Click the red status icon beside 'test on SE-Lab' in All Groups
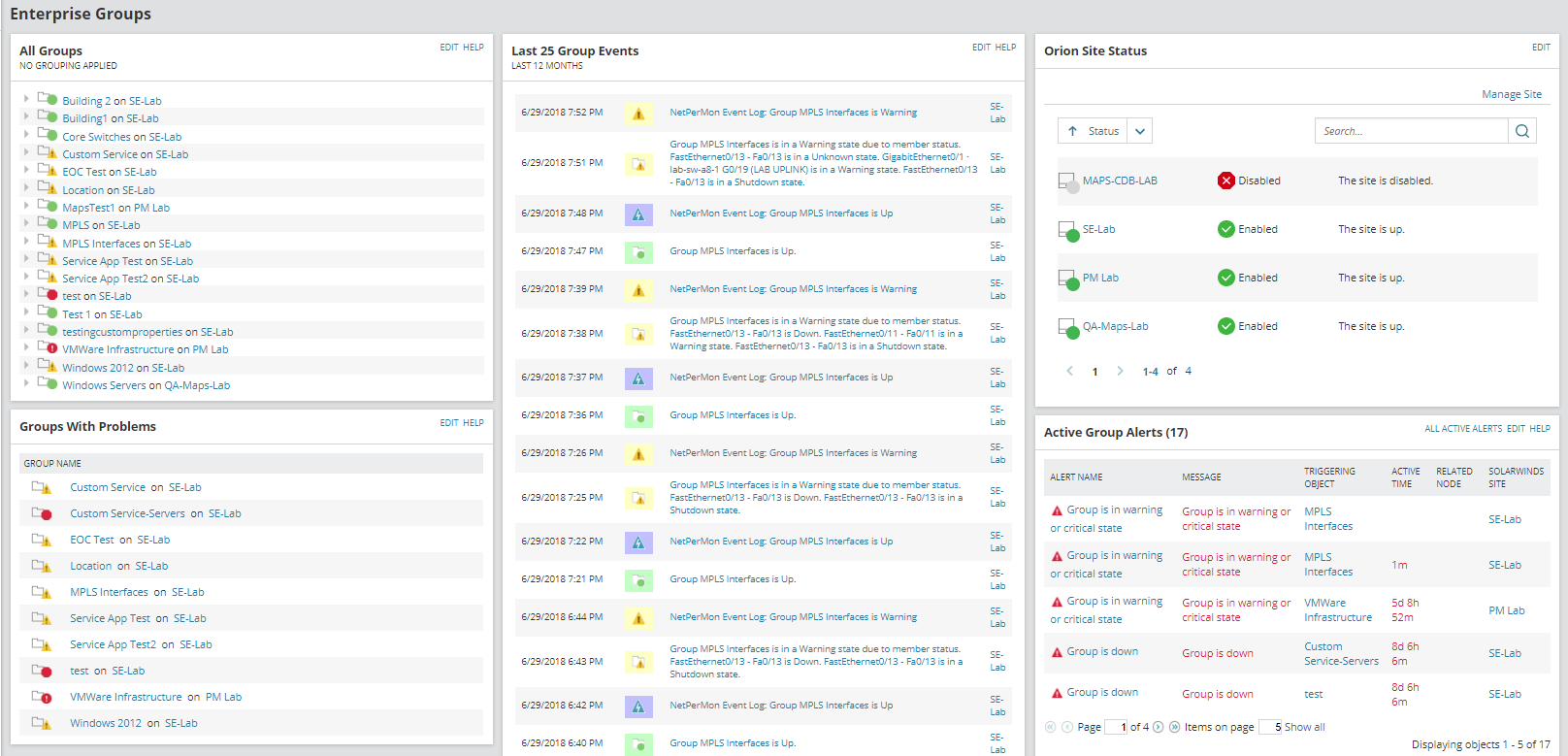 [x=48, y=294]
